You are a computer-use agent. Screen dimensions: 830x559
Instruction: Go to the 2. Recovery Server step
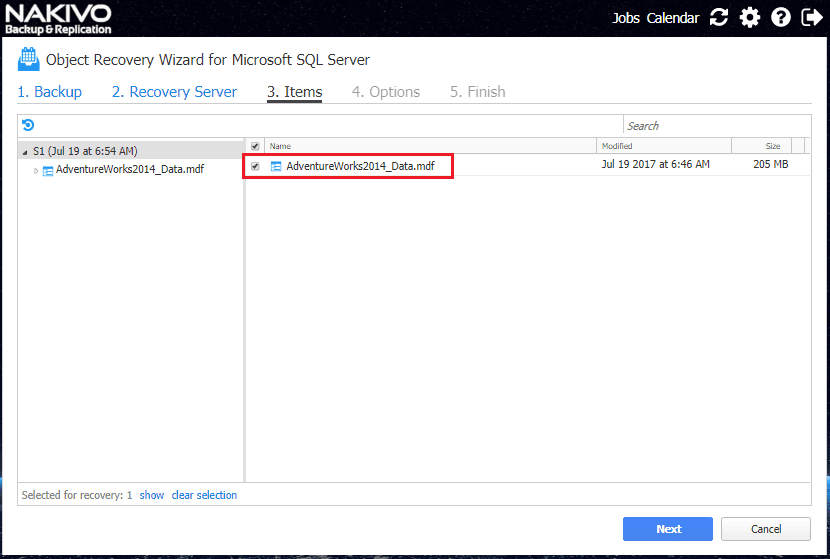[174, 92]
